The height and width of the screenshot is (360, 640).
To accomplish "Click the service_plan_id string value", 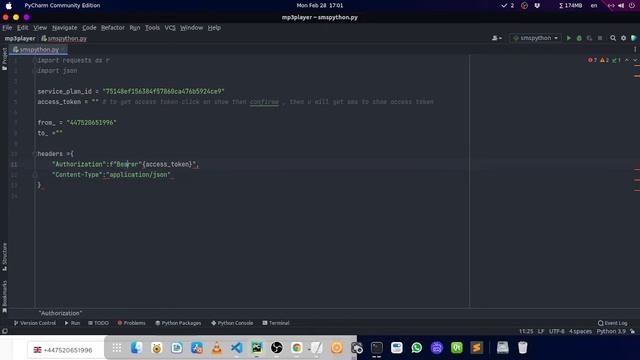I will (163, 91).
